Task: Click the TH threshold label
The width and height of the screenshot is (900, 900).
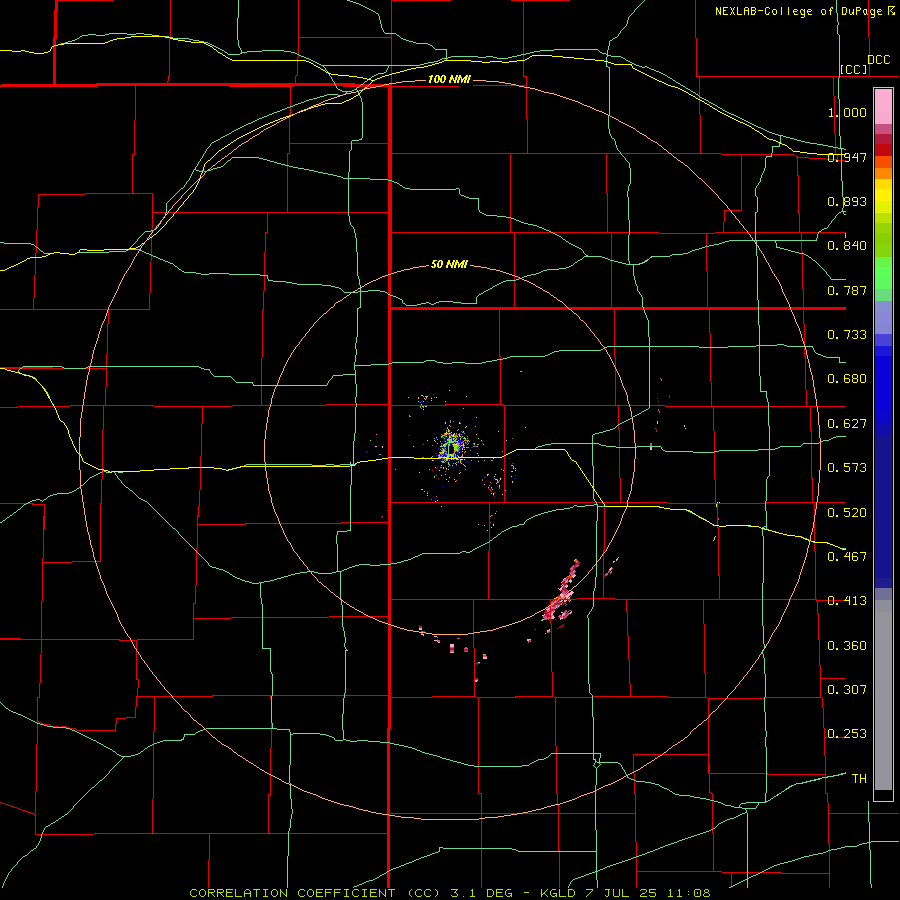Action: (859, 779)
